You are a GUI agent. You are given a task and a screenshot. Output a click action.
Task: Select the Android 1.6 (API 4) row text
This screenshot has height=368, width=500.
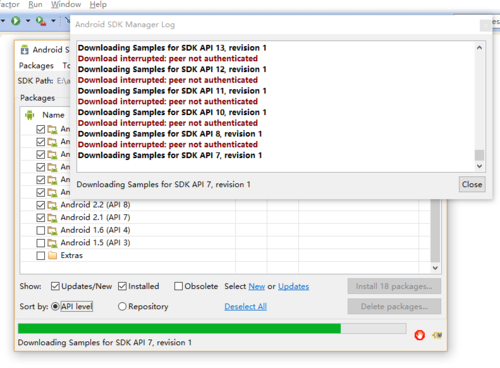pyautogui.click(x=95, y=230)
